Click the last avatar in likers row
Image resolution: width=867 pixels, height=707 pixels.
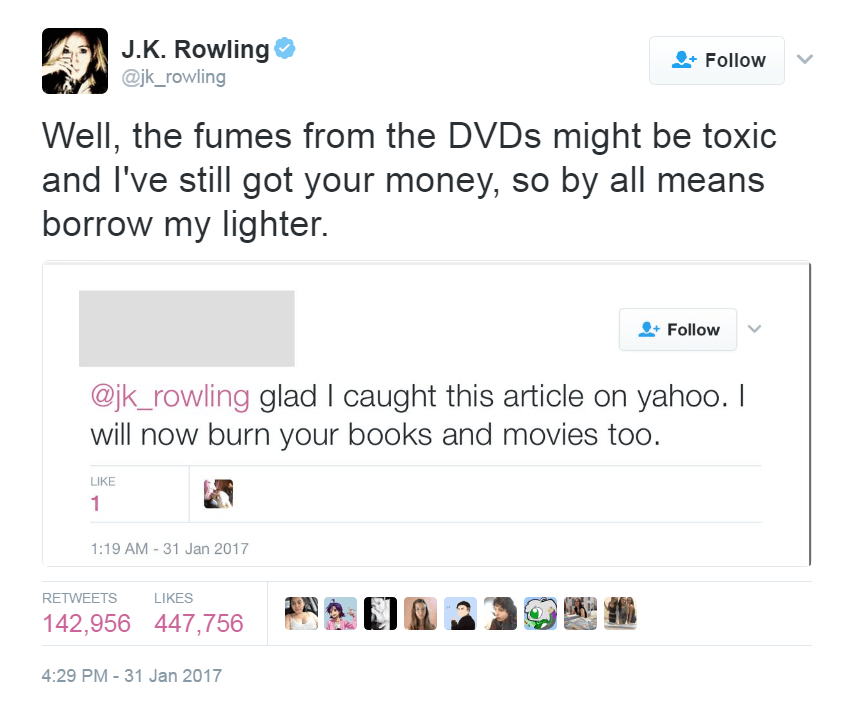(620, 614)
